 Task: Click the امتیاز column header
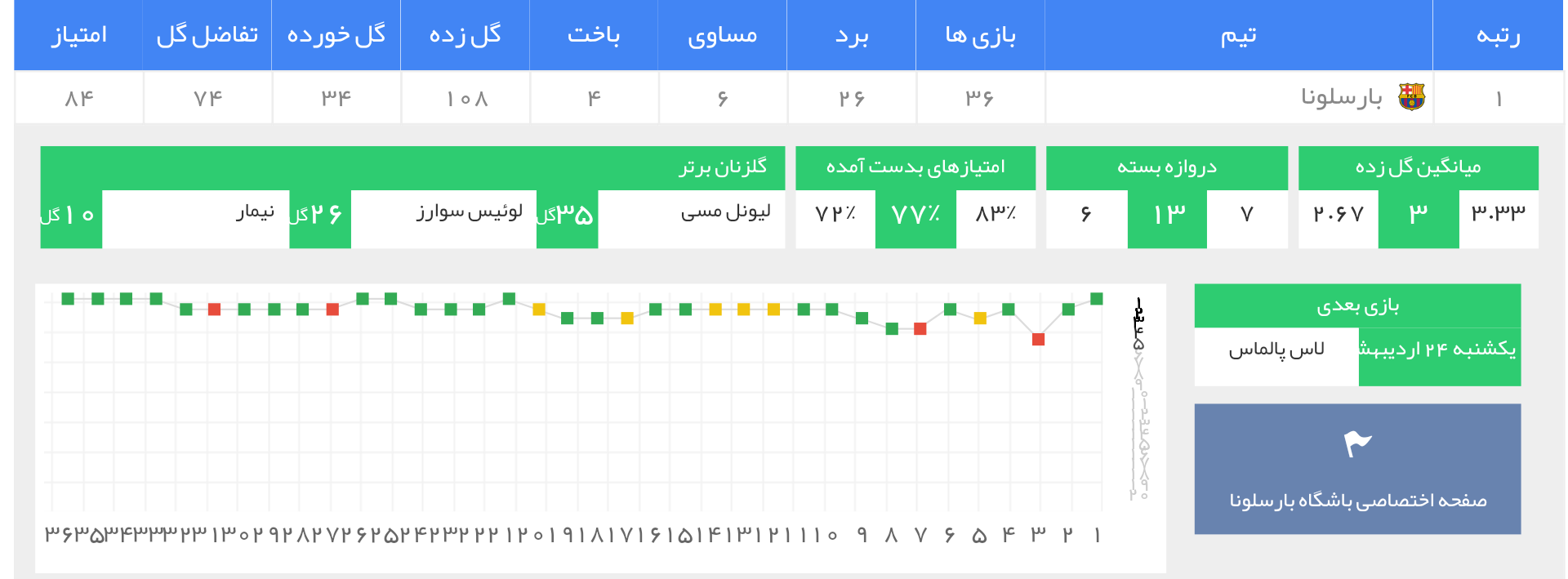(79, 35)
